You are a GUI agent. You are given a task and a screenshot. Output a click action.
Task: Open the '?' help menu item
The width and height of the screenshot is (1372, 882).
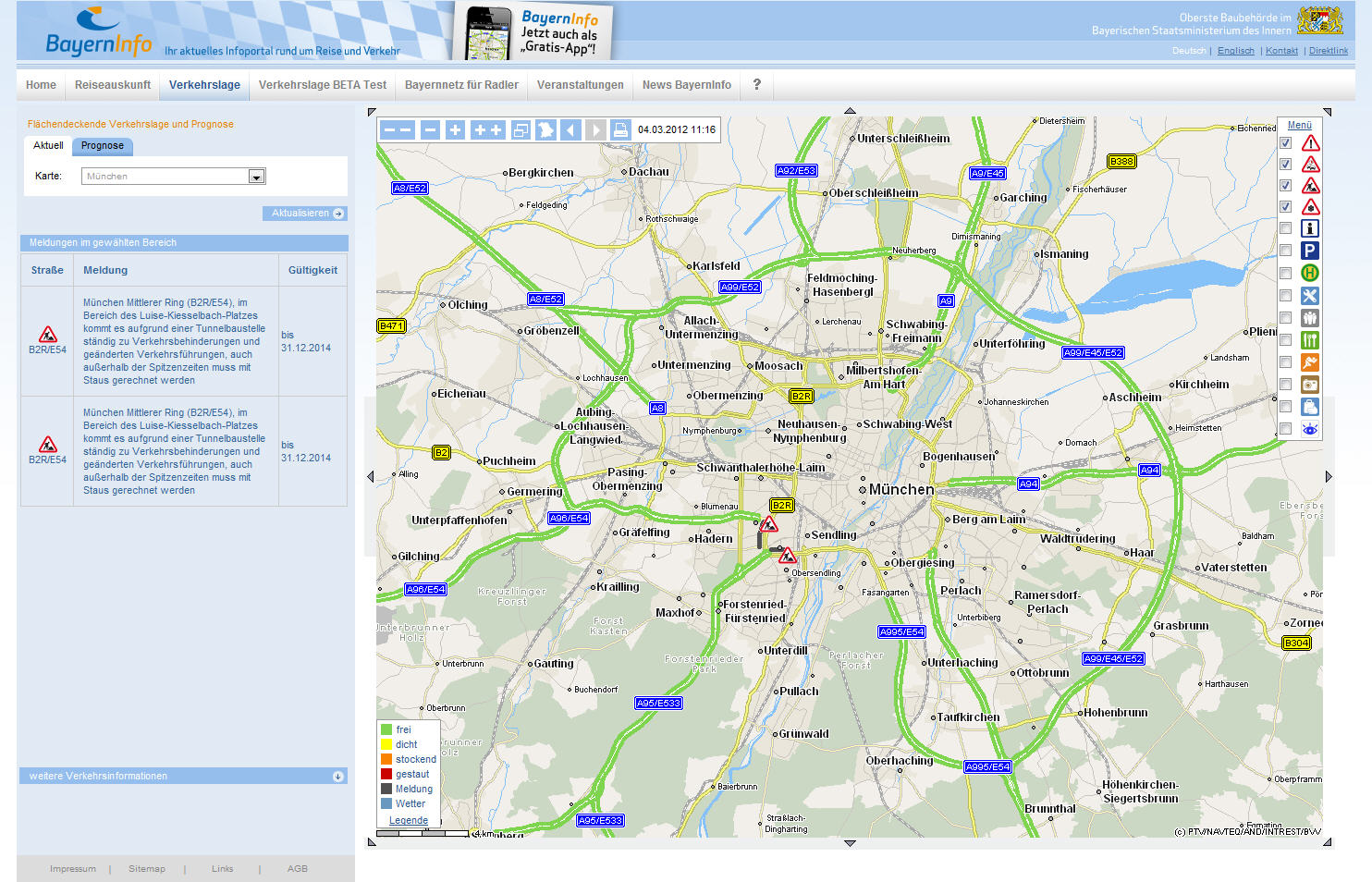(x=756, y=85)
